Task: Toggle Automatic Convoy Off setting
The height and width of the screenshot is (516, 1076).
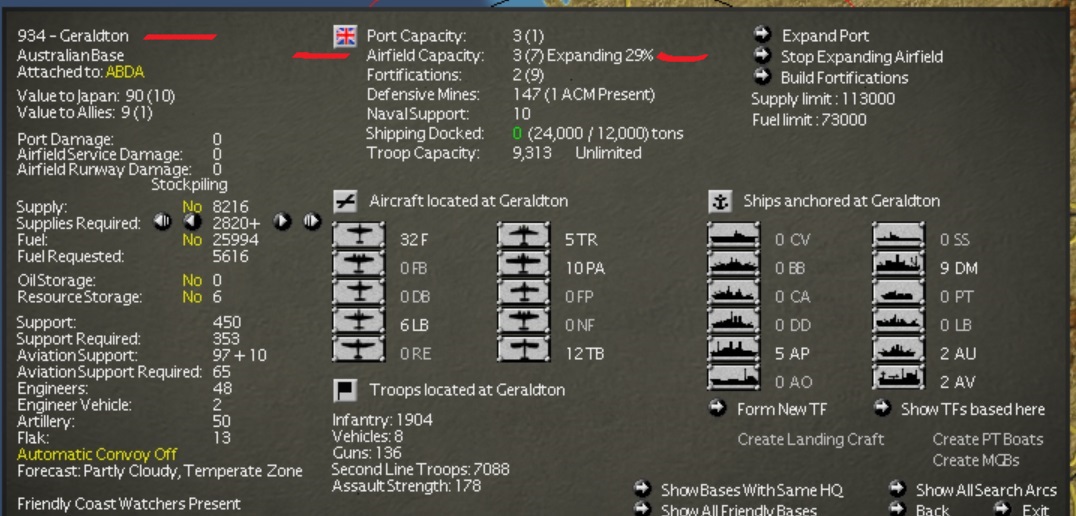Action: [x=97, y=454]
